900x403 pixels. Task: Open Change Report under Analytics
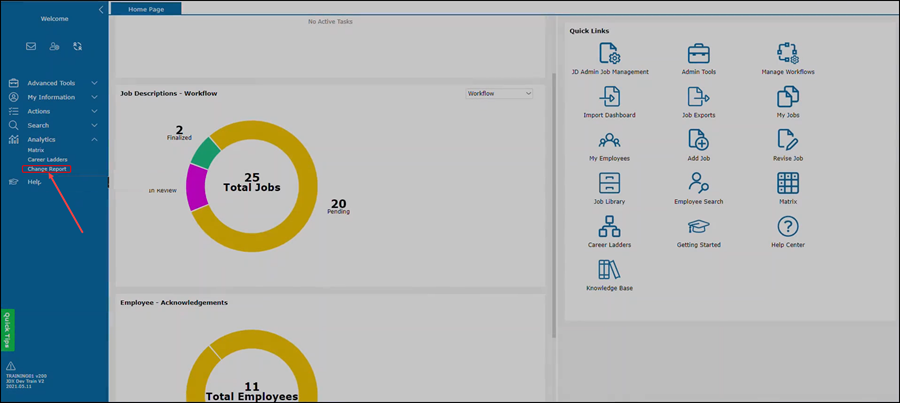tap(47, 169)
